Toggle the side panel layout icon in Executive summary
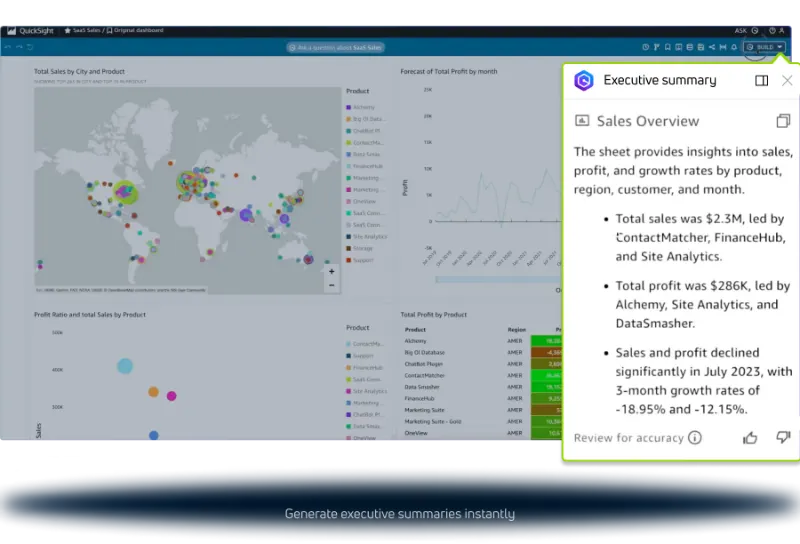The height and width of the screenshot is (544, 800). (x=761, y=81)
